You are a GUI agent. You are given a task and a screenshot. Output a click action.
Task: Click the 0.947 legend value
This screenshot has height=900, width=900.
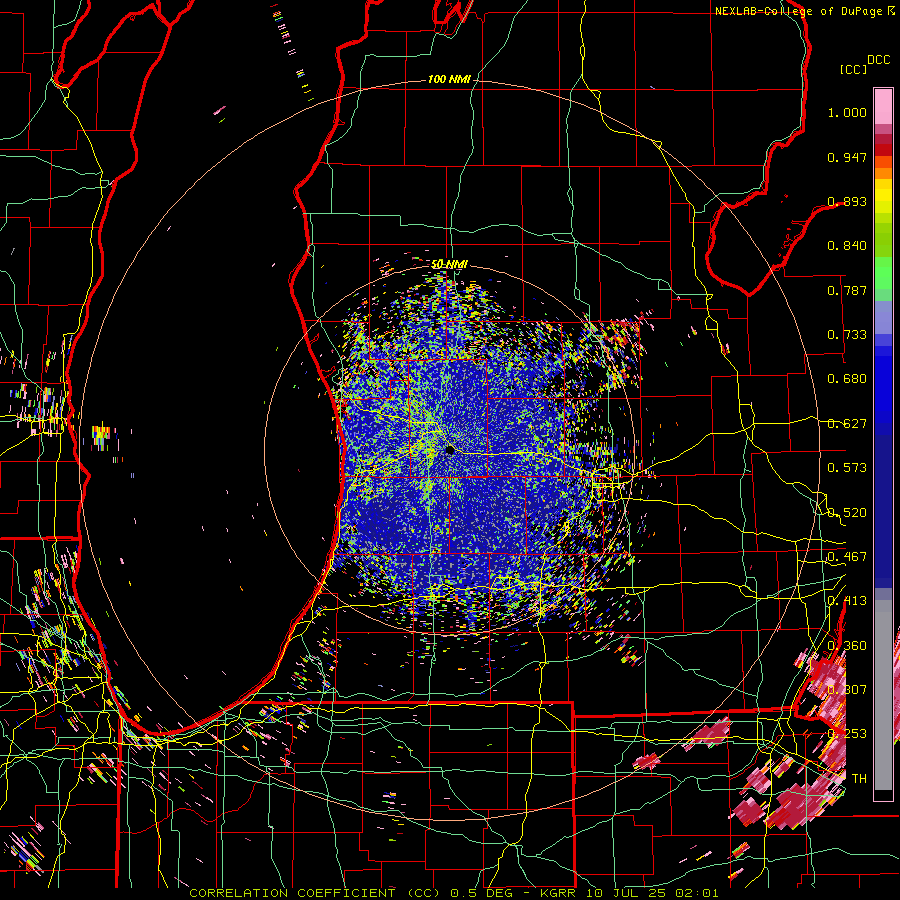[847, 157]
